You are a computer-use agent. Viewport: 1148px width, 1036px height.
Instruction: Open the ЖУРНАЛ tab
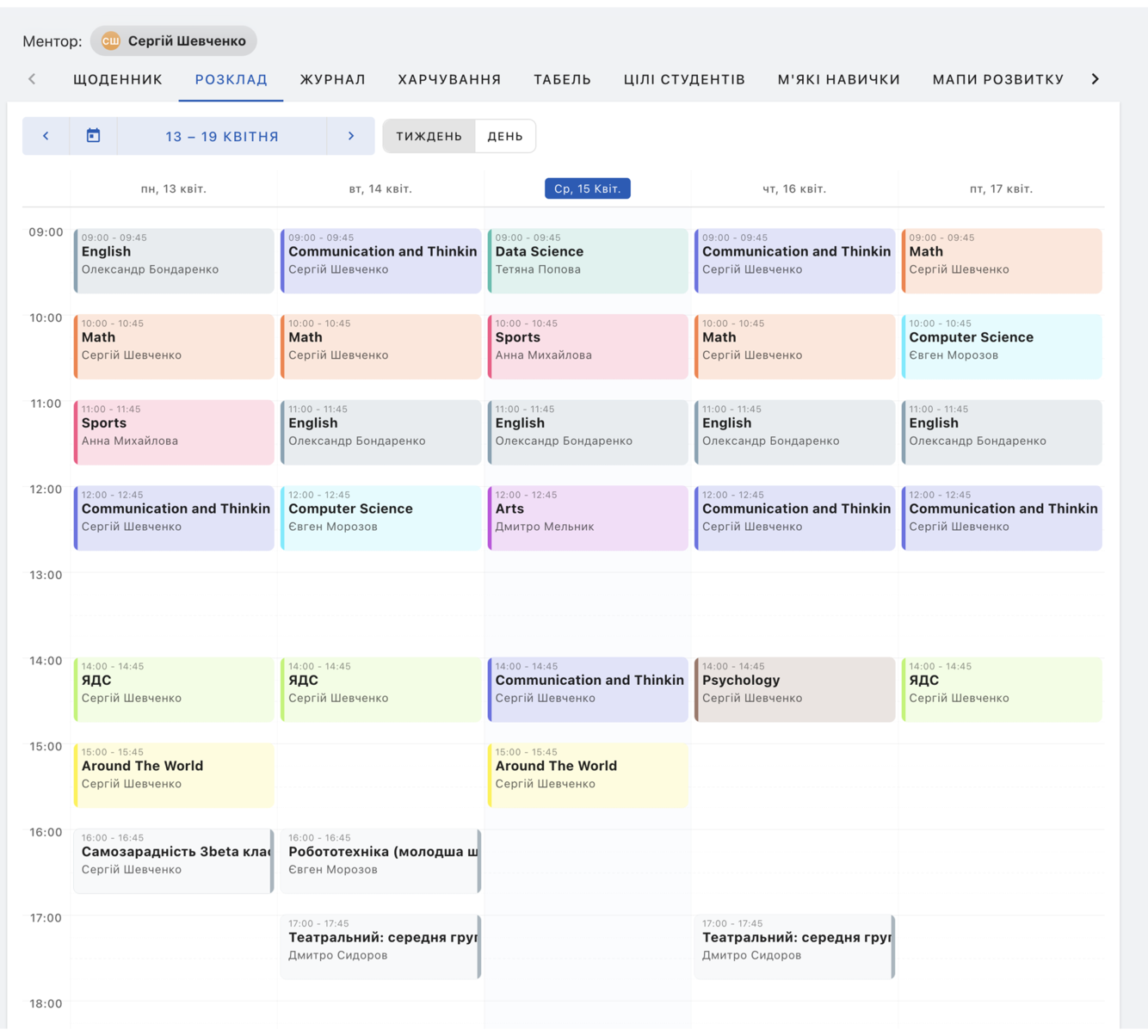[x=332, y=79]
